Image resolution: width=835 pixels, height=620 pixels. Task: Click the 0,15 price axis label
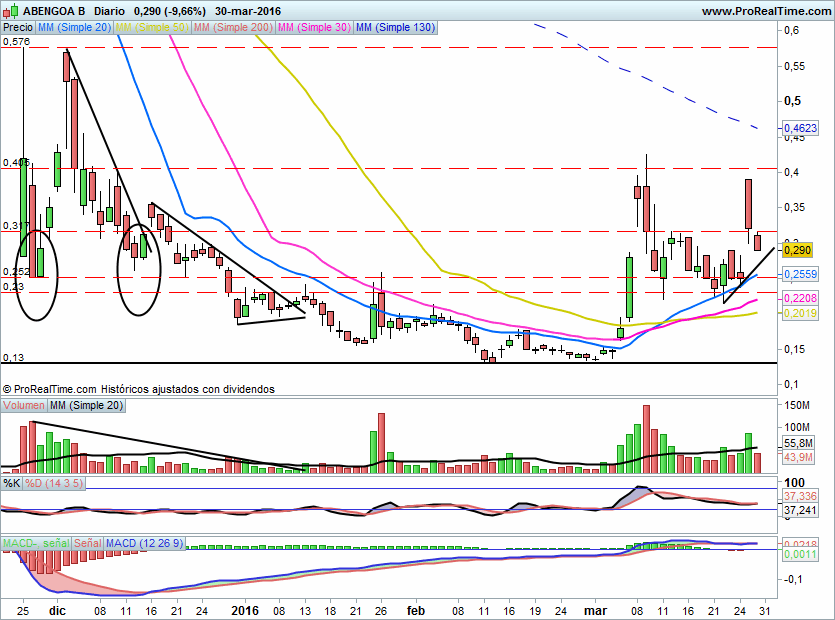[x=794, y=349]
